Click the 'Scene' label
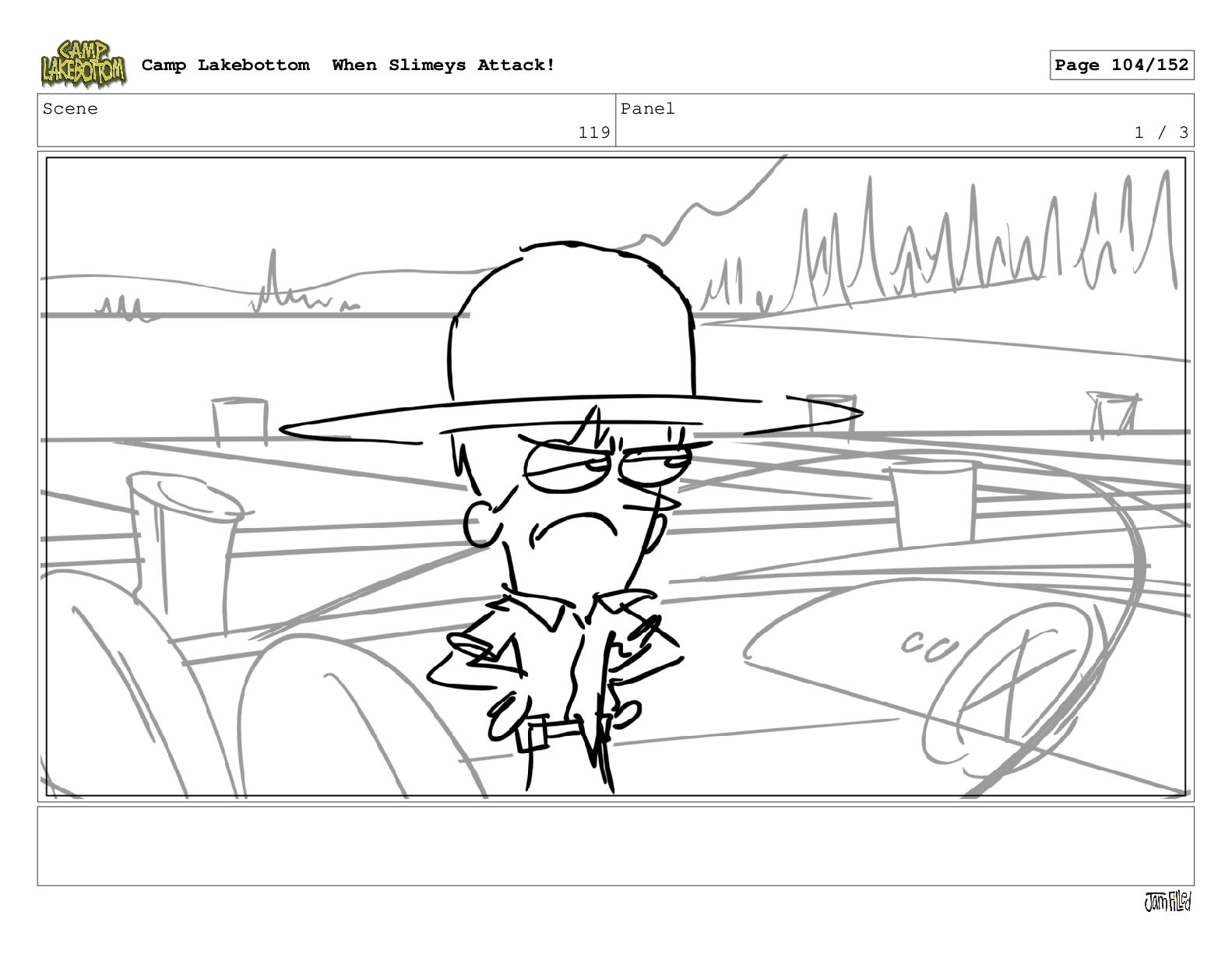The image size is (1232, 954). [71, 109]
